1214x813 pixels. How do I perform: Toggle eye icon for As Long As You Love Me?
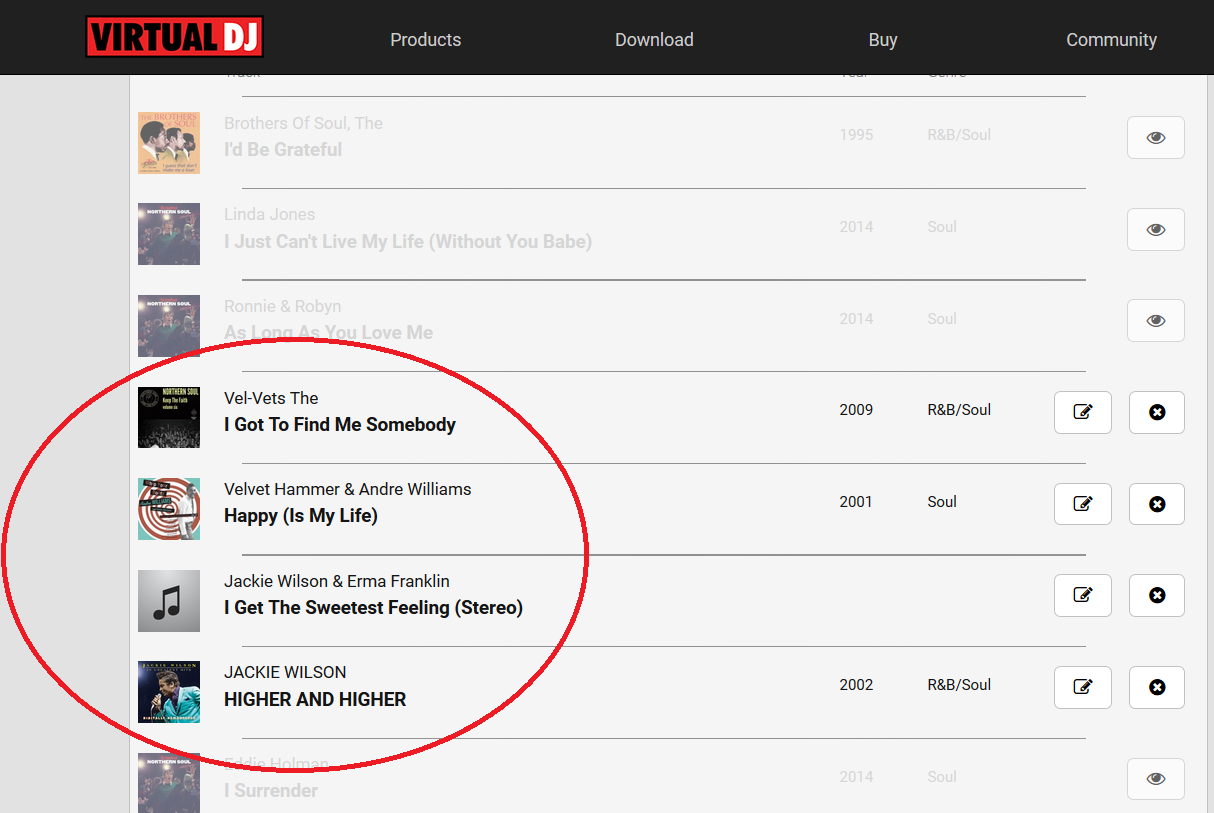click(x=1156, y=321)
